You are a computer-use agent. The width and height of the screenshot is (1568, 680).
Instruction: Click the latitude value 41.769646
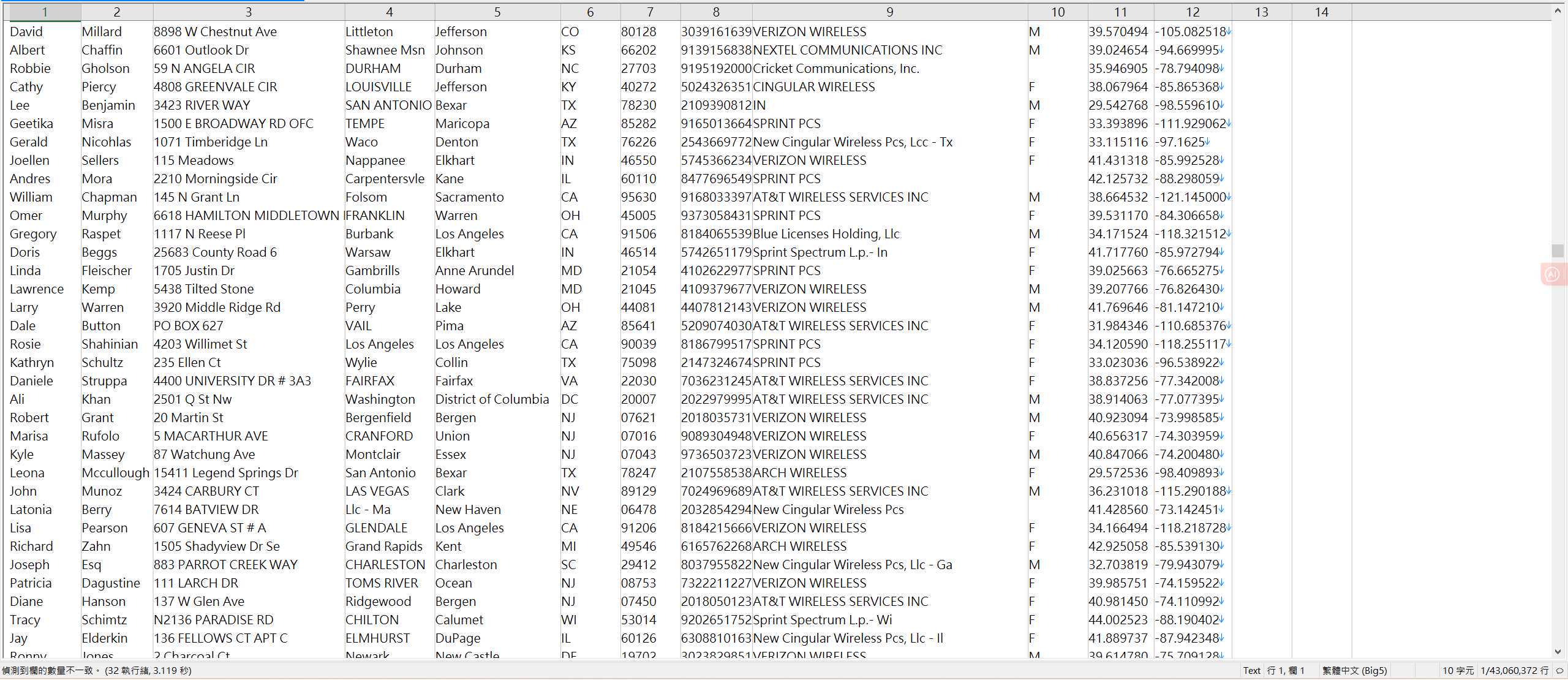pos(1118,308)
